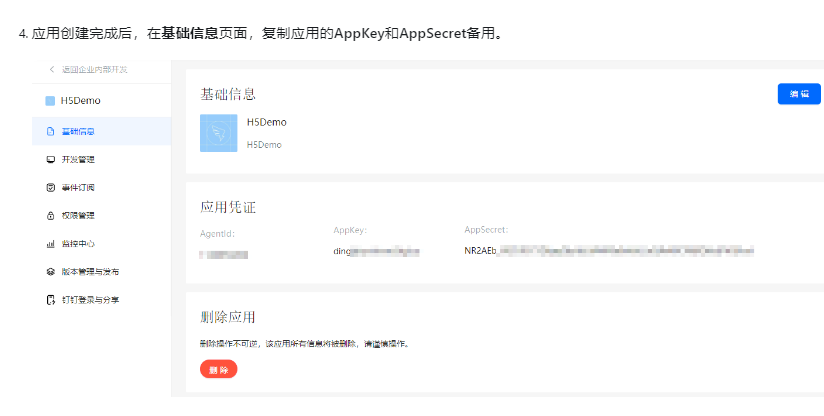Image resolution: width=824 pixels, height=416 pixels.
Task: Click the step 4 instruction sentence
Action: point(261,34)
